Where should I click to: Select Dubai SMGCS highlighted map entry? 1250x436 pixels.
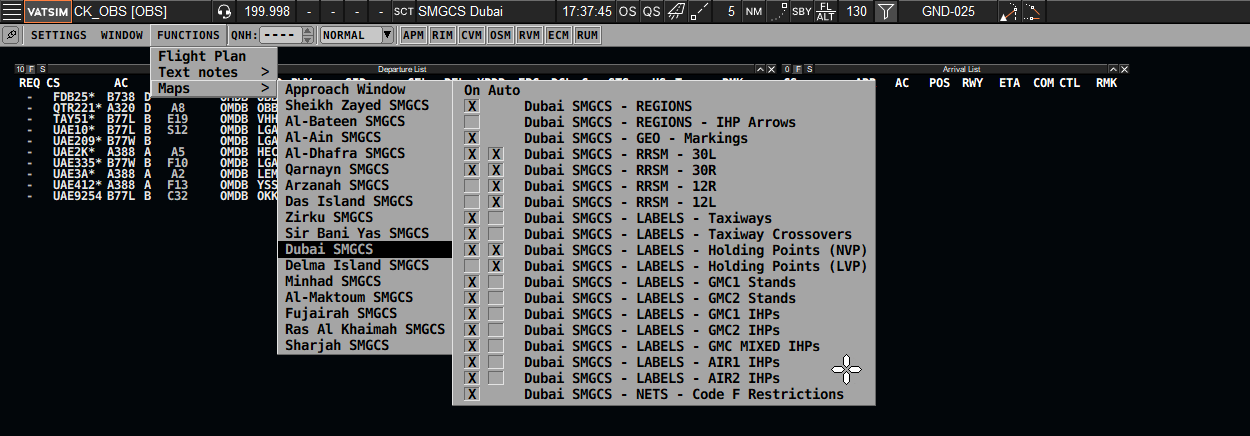365,250
